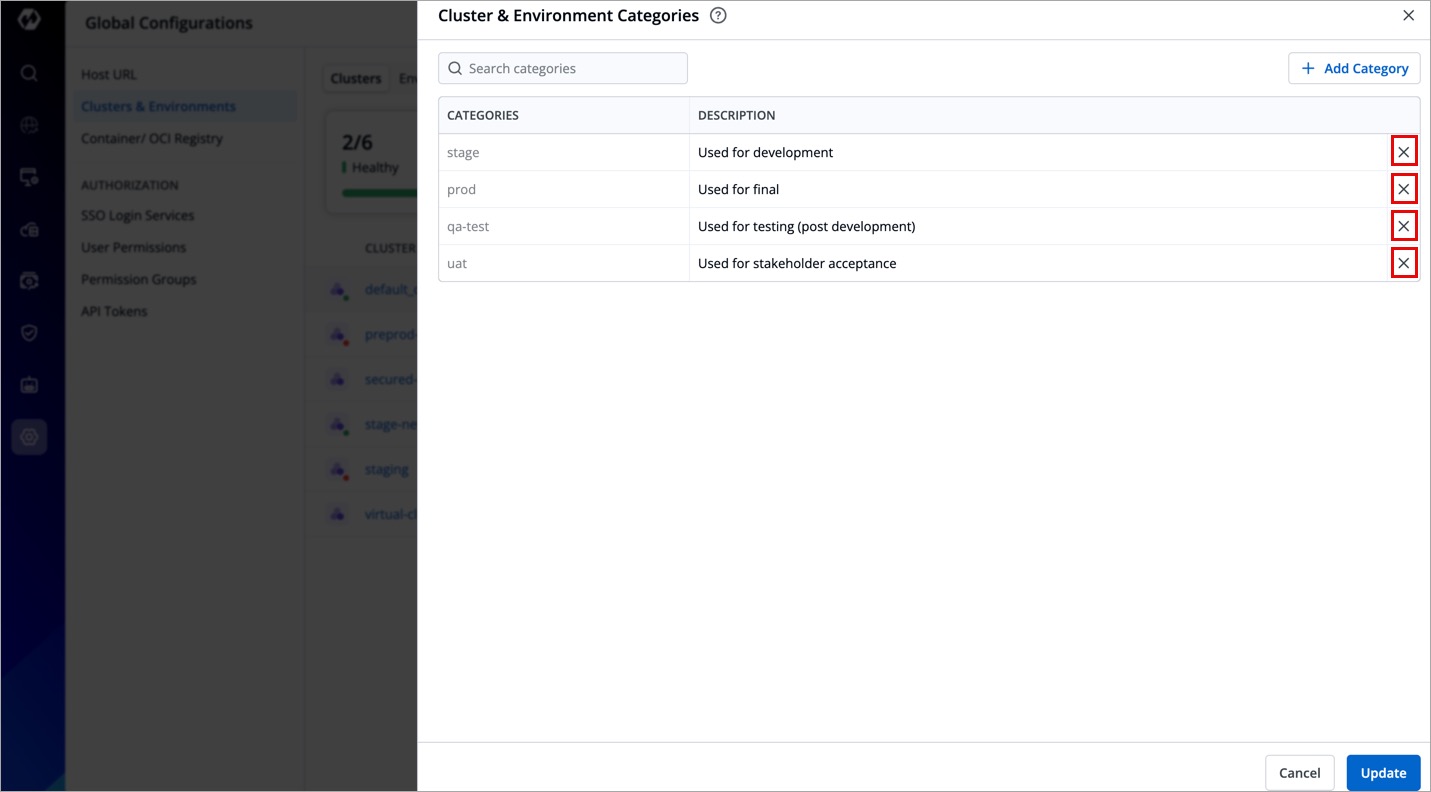Cancel the category changes

point(1299,773)
